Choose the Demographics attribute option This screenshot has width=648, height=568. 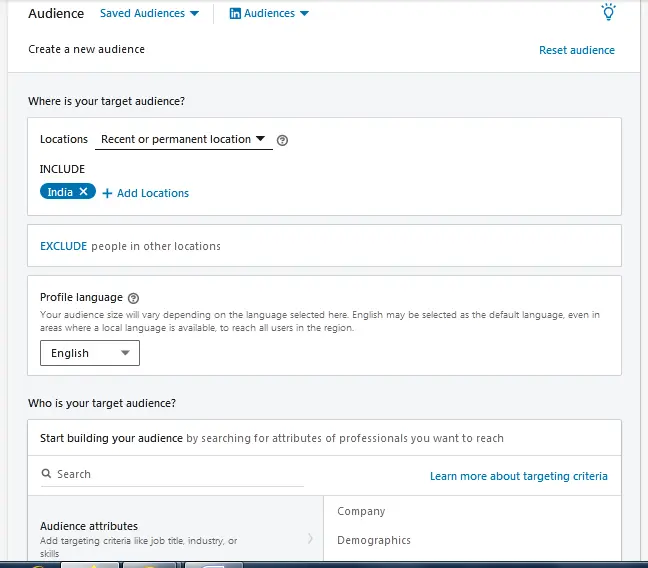pyautogui.click(x=374, y=540)
